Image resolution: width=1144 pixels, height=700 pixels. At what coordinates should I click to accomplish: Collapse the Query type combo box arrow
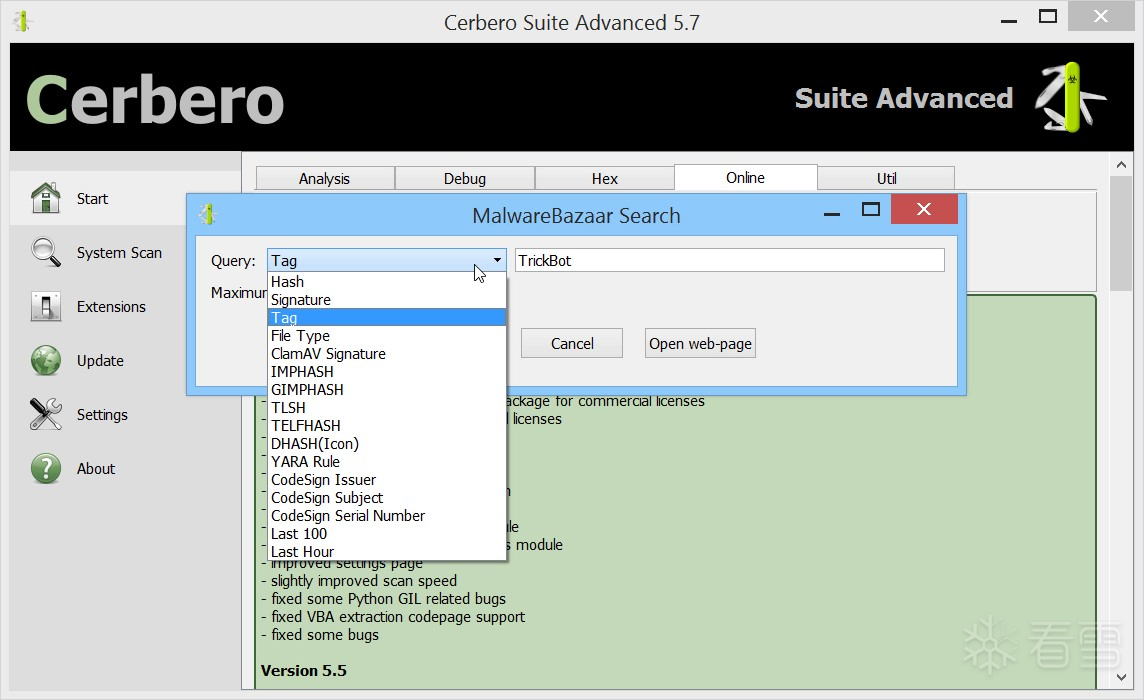(x=497, y=260)
